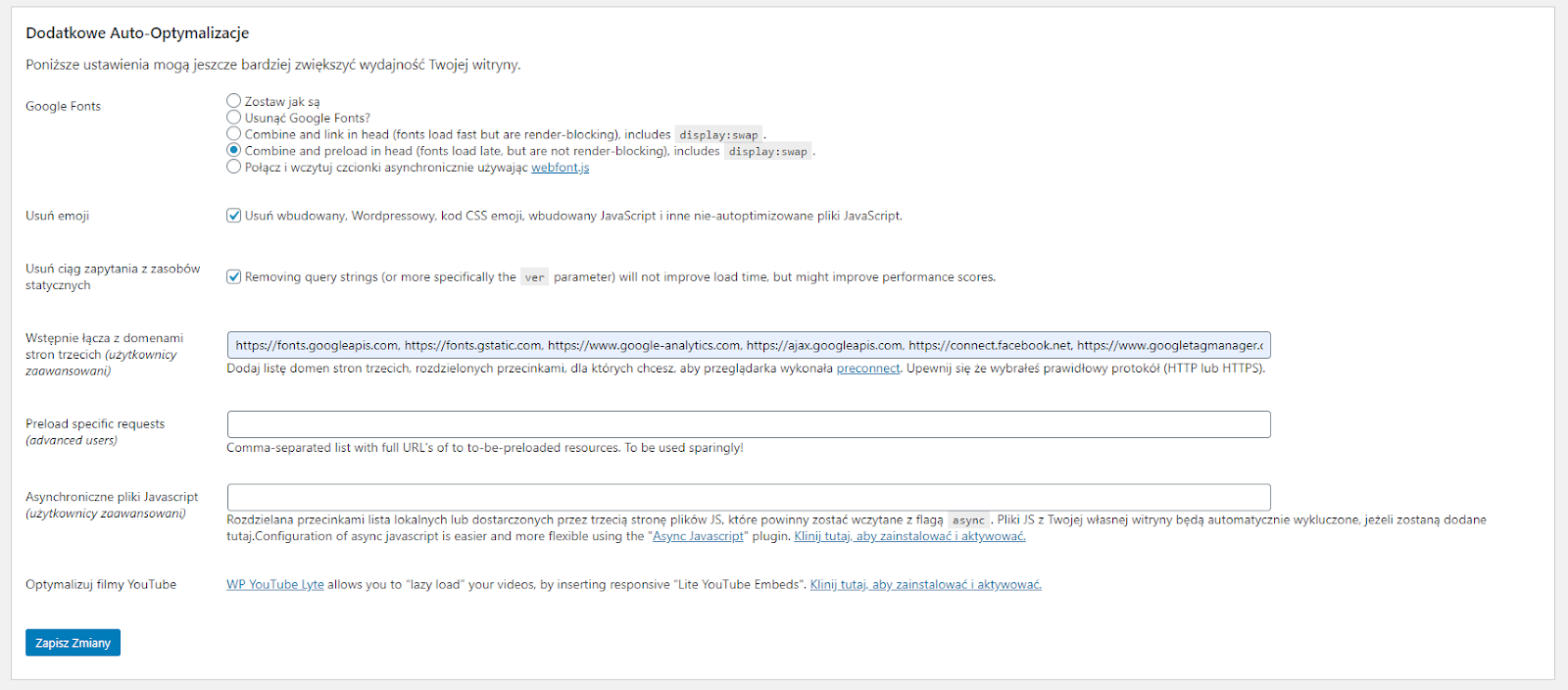Click install link for WP YouTube Lyte
This screenshot has height=690, width=1568.
tap(925, 584)
